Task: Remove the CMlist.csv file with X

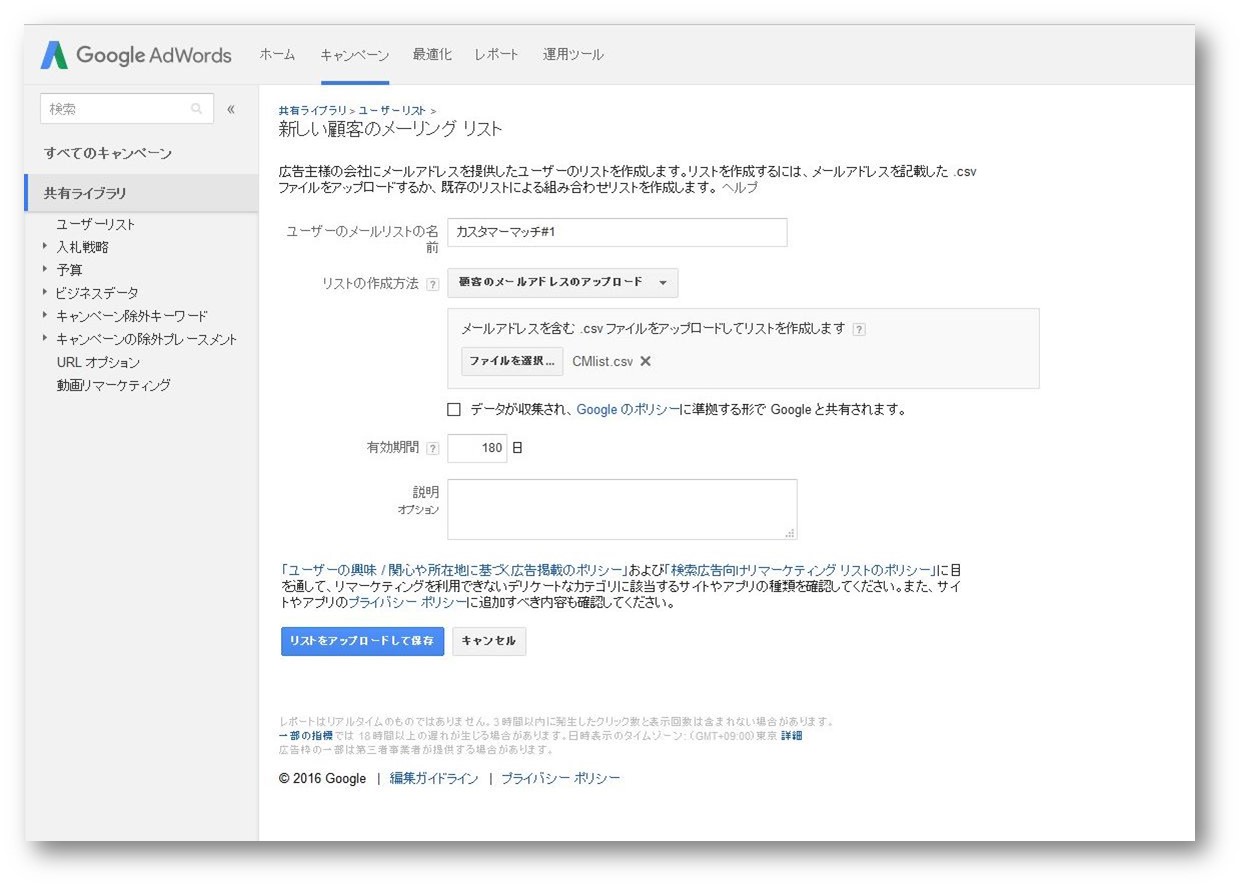Action: point(646,362)
